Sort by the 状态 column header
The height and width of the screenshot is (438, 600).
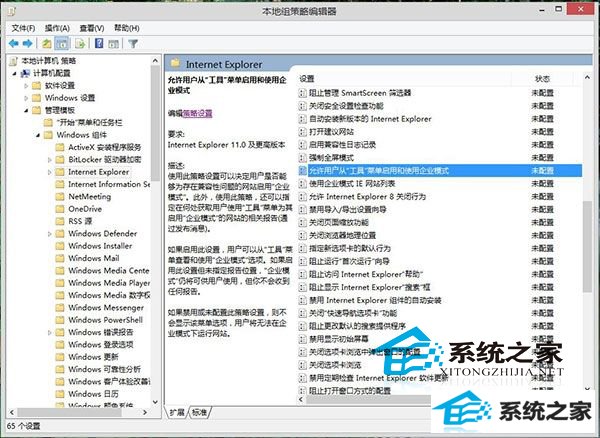tap(542, 79)
